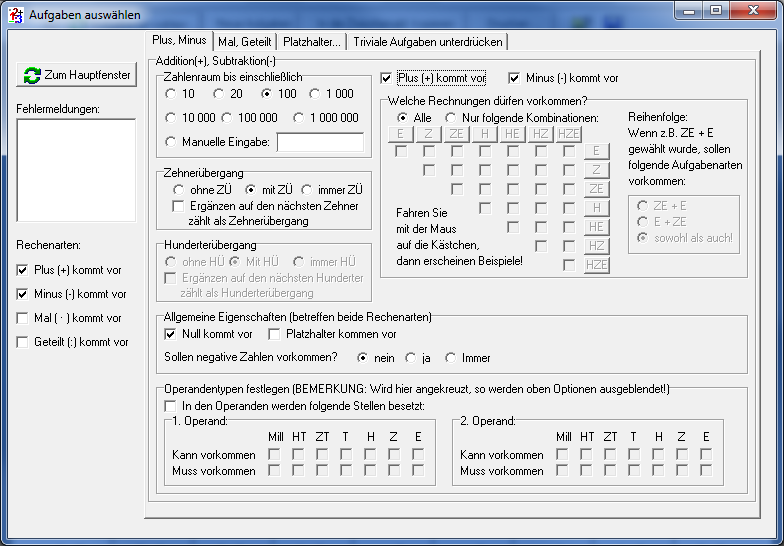Select the 1 000 000 number range
This screenshot has height=546, width=784.
pyautogui.click(x=301, y=118)
